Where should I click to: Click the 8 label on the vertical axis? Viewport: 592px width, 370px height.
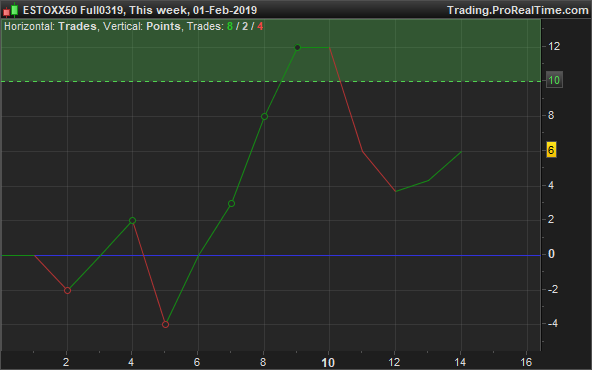(x=551, y=115)
